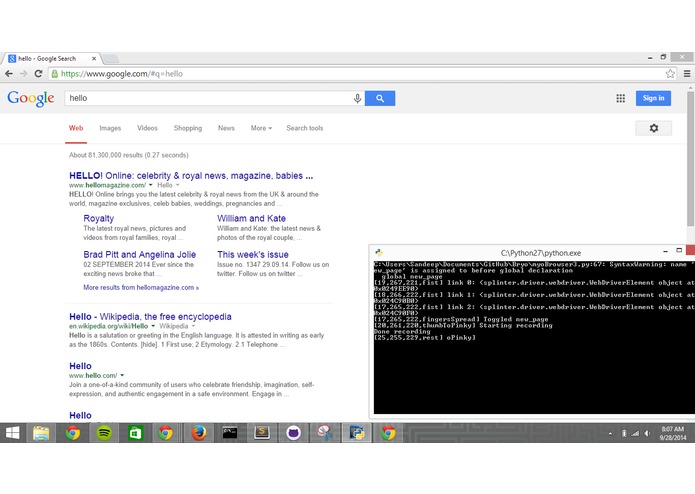
Task: Click the Sign in button
Action: [653, 98]
